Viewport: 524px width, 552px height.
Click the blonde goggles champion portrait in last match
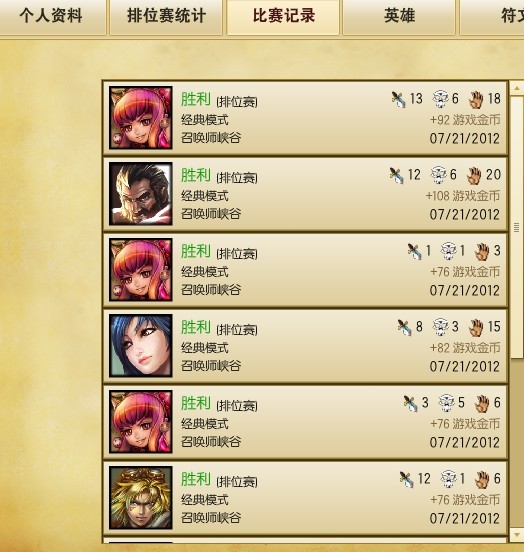click(x=141, y=498)
